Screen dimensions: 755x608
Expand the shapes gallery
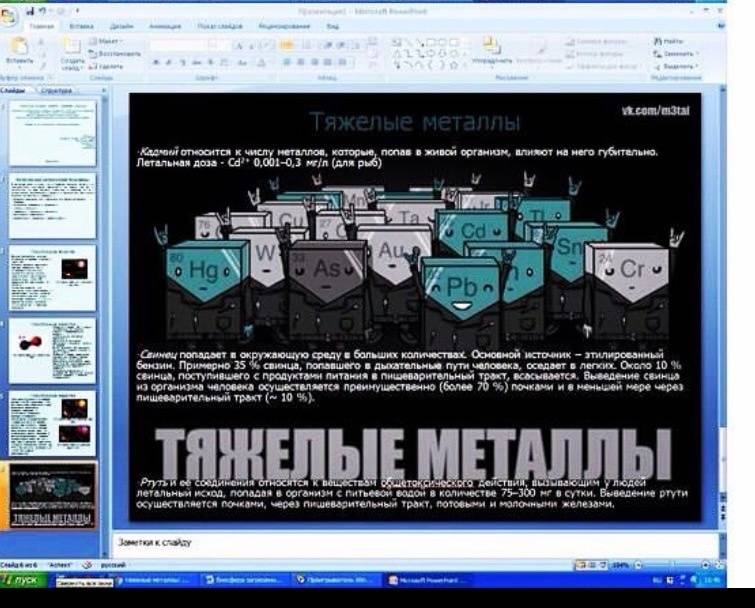466,65
